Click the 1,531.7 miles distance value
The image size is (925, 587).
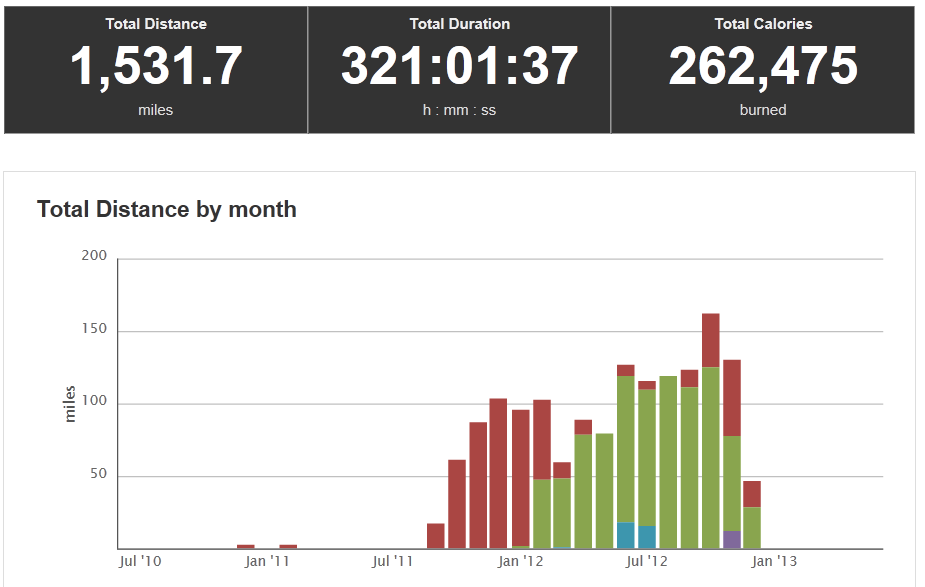(x=156, y=68)
